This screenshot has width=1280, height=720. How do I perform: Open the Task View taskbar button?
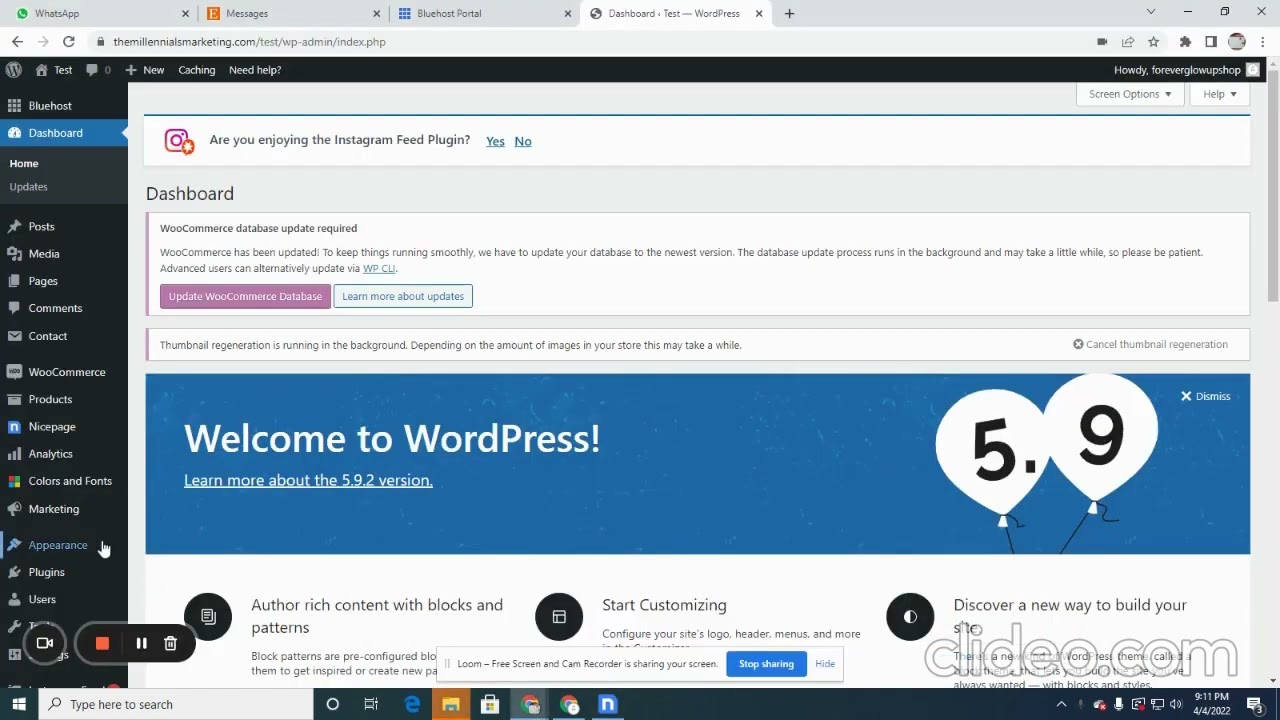371,705
